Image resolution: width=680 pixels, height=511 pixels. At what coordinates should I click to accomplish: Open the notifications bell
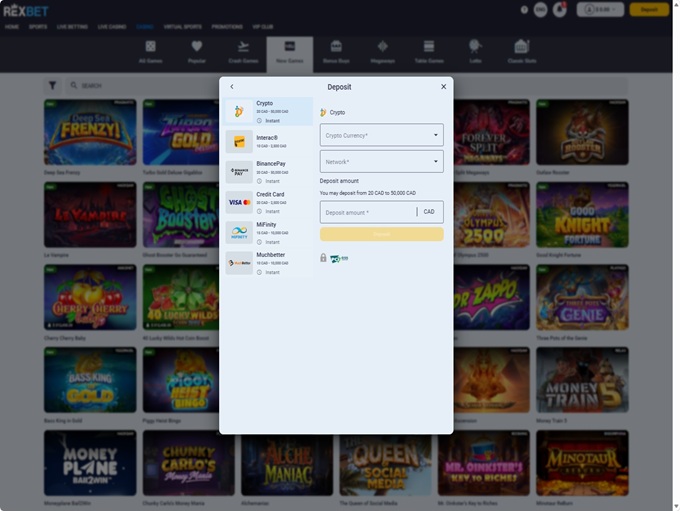coord(559,10)
